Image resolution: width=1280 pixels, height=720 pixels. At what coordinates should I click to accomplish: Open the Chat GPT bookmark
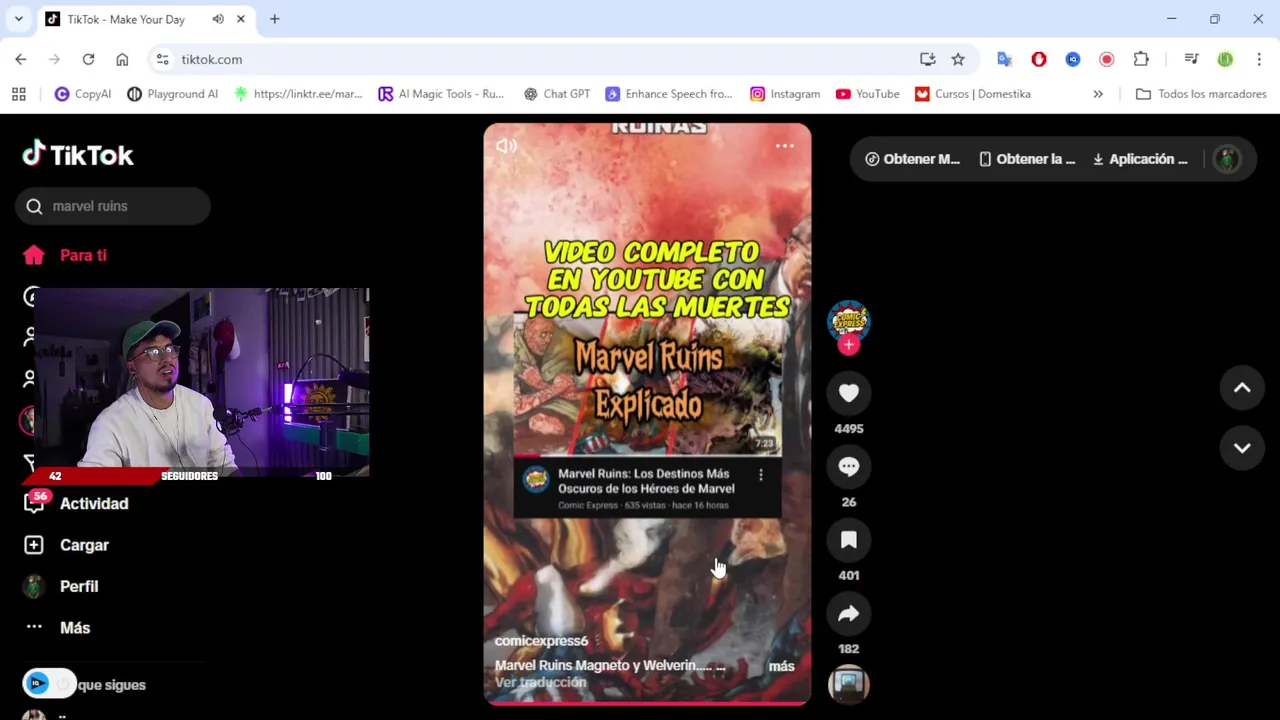pos(557,94)
